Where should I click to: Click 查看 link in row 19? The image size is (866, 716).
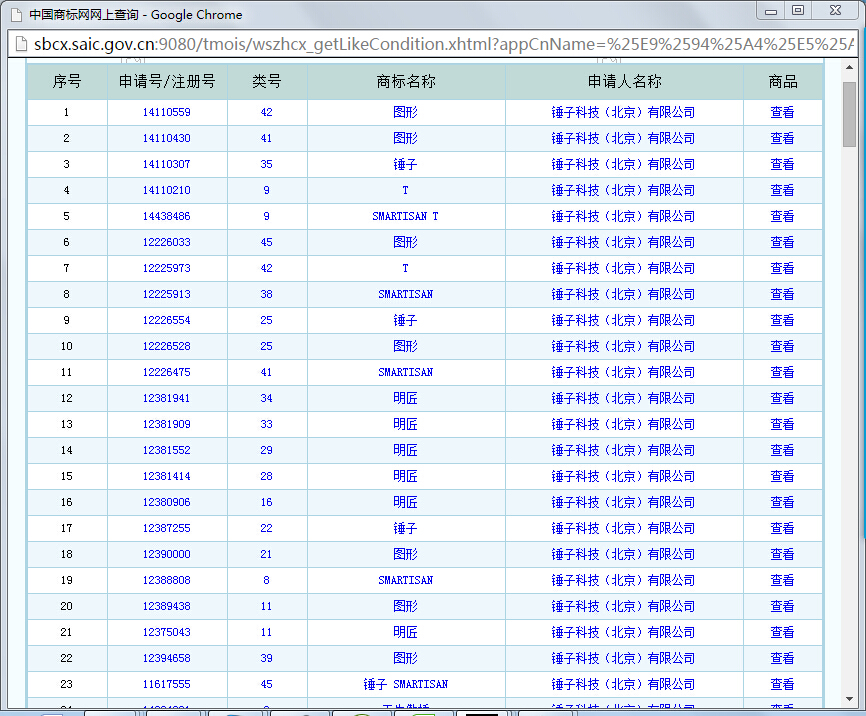coord(782,580)
